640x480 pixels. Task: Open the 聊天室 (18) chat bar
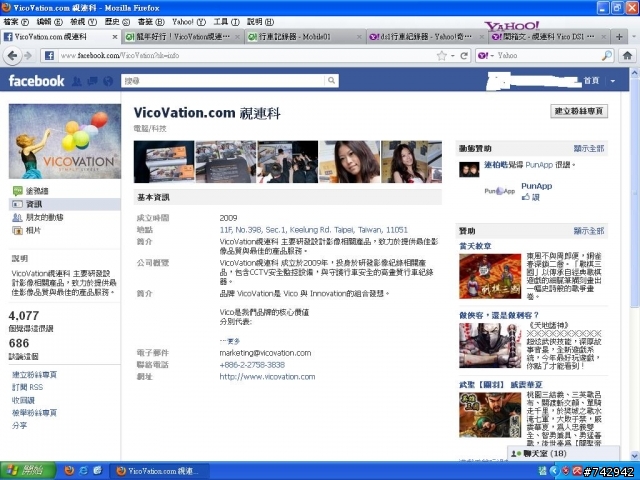tap(563, 453)
